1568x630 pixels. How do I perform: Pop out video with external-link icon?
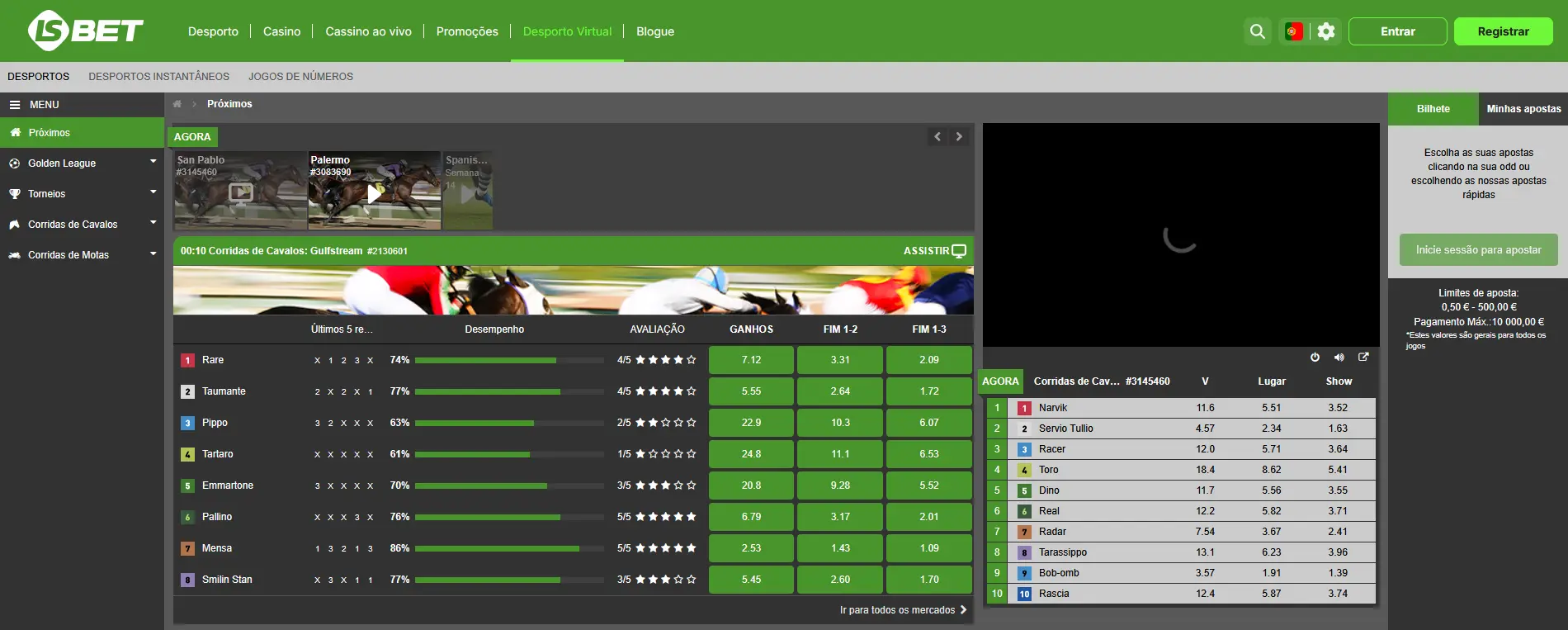click(1363, 358)
